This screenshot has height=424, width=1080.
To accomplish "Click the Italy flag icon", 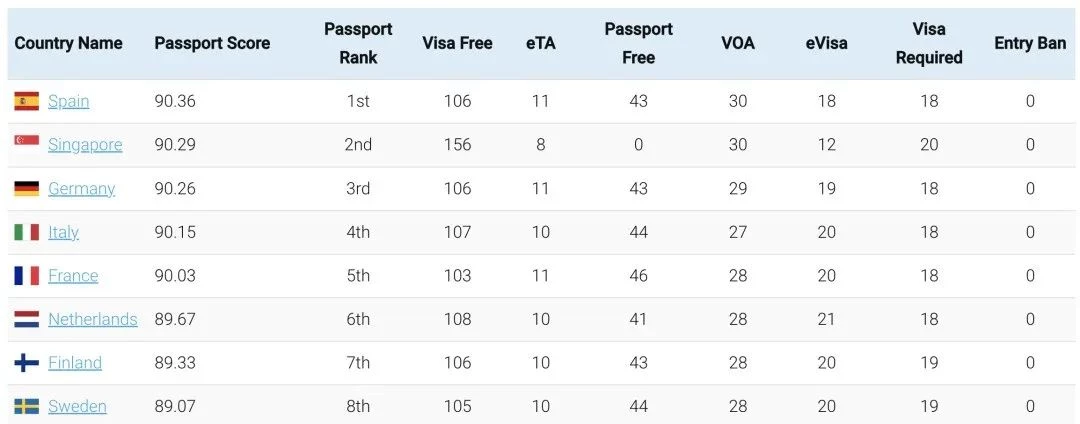I will click(26, 232).
